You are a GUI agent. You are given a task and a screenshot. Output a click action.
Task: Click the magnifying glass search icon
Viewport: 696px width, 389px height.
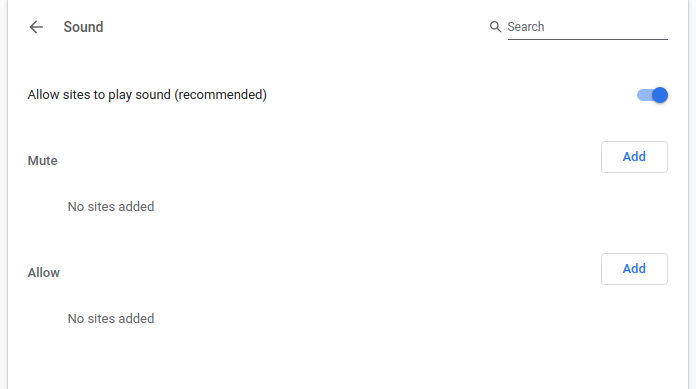click(495, 27)
